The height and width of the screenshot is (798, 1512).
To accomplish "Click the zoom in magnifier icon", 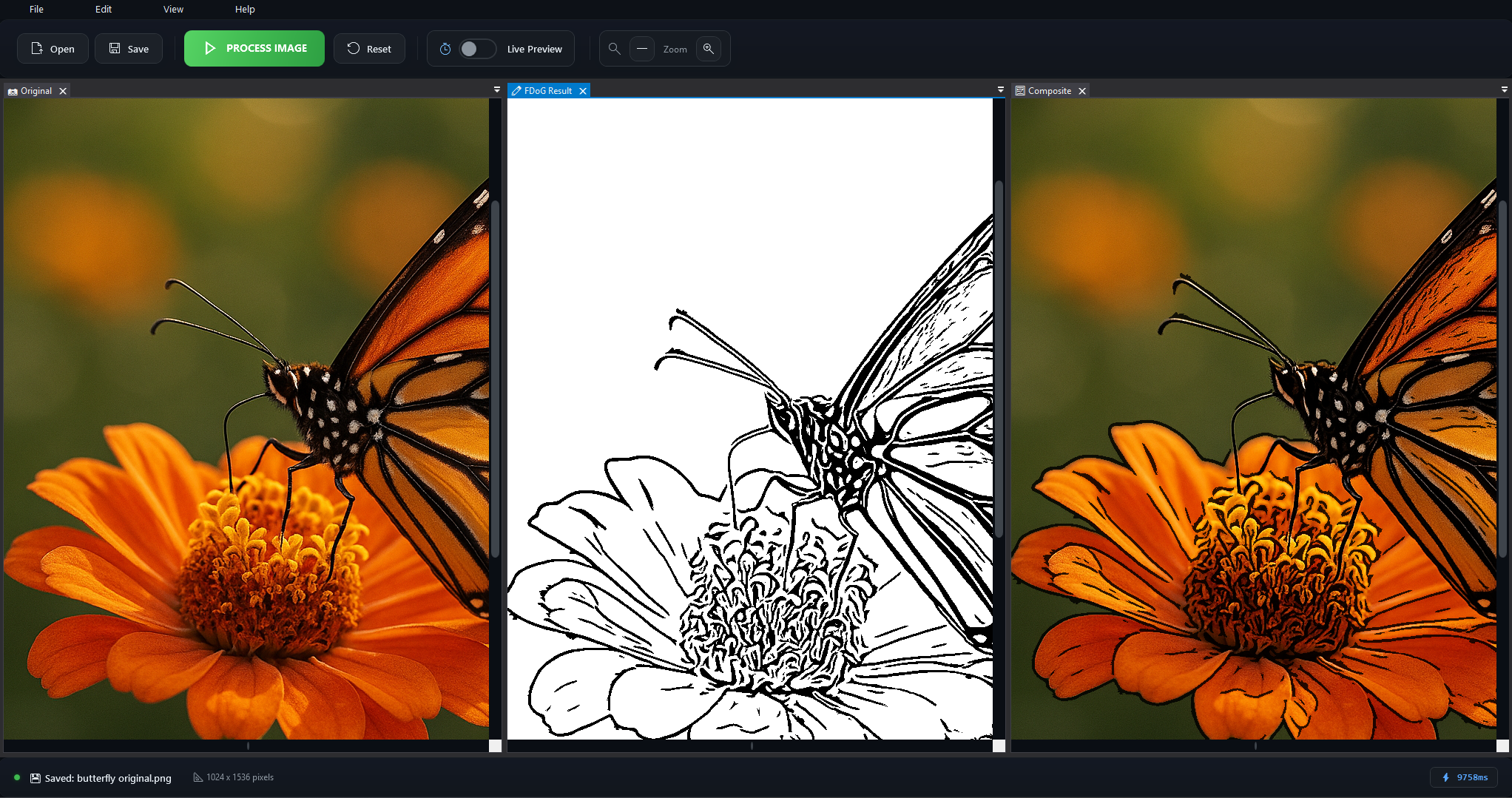I will [708, 49].
